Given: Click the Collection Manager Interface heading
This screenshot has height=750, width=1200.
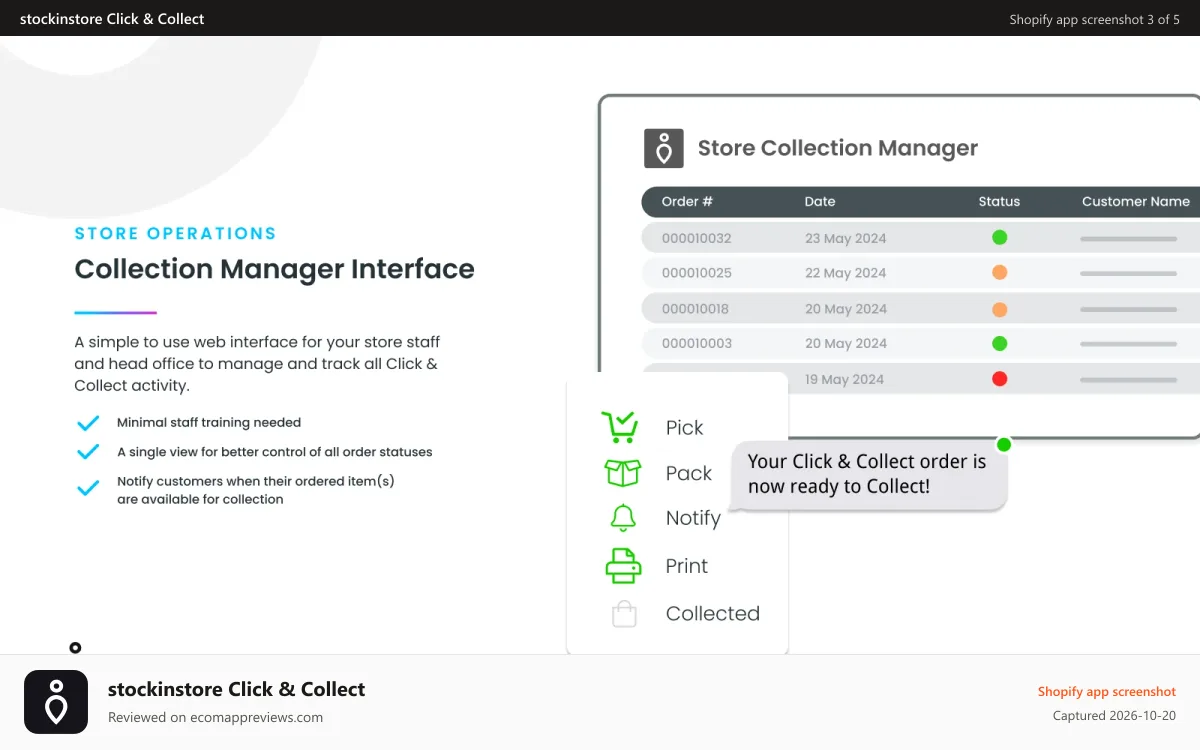Looking at the screenshot, I should pyautogui.click(x=274, y=269).
